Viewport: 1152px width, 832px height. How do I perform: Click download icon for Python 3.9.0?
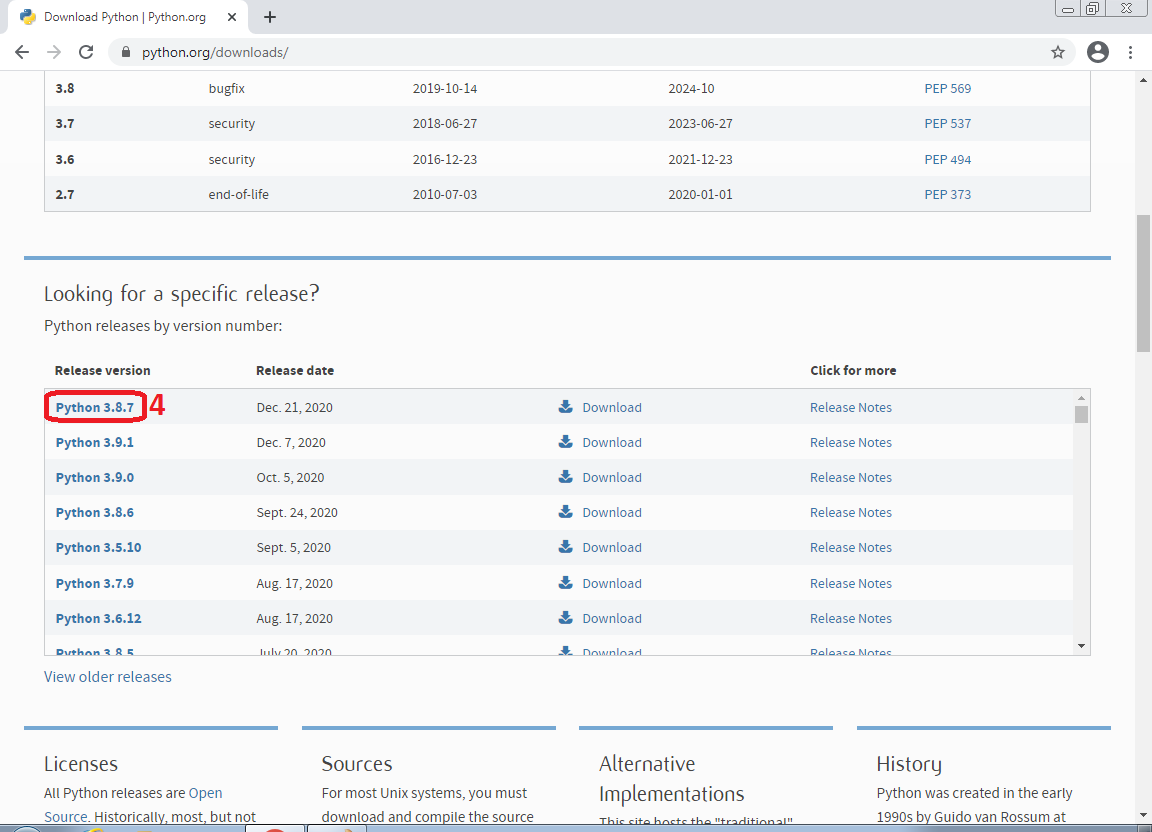(566, 477)
